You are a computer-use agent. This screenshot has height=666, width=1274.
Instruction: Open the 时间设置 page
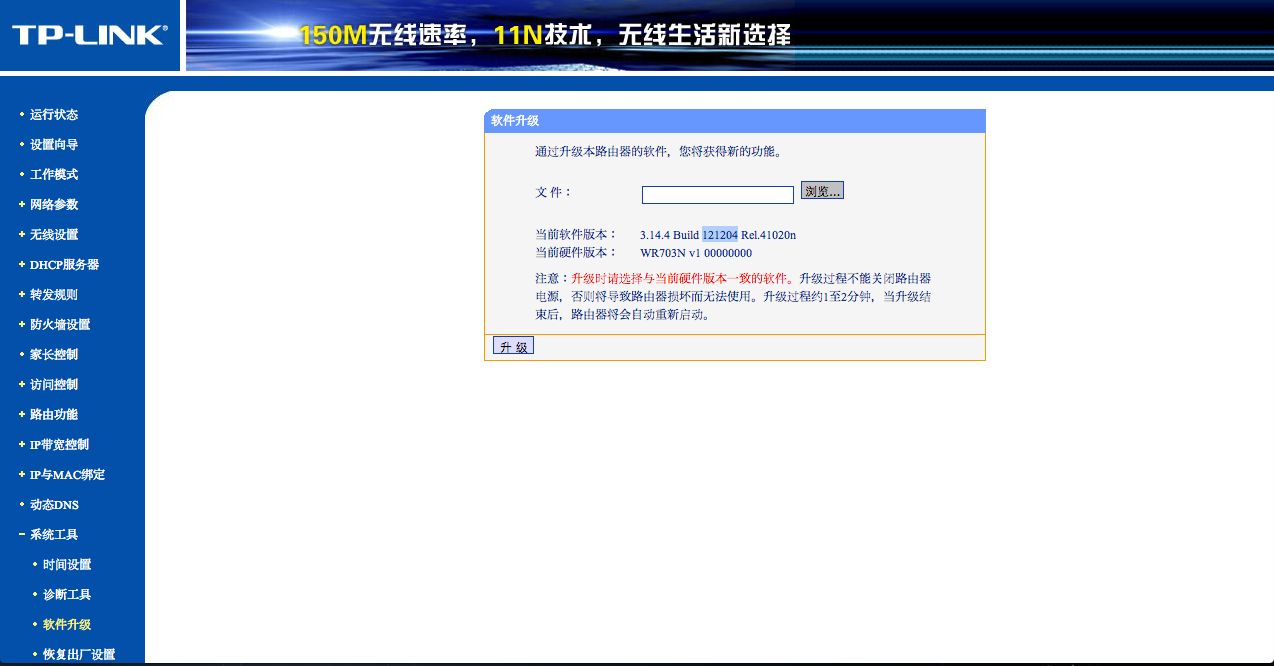[66, 564]
